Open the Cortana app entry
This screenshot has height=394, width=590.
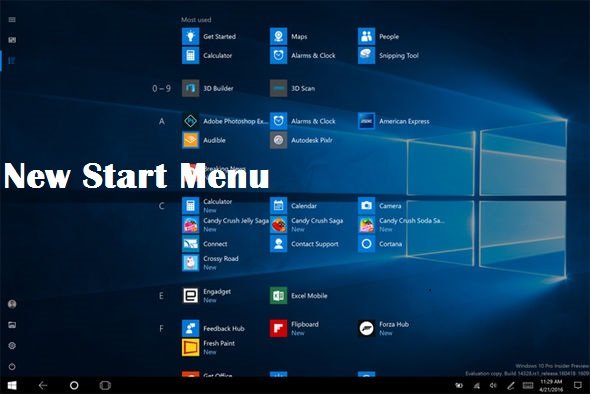pos(380,244)
